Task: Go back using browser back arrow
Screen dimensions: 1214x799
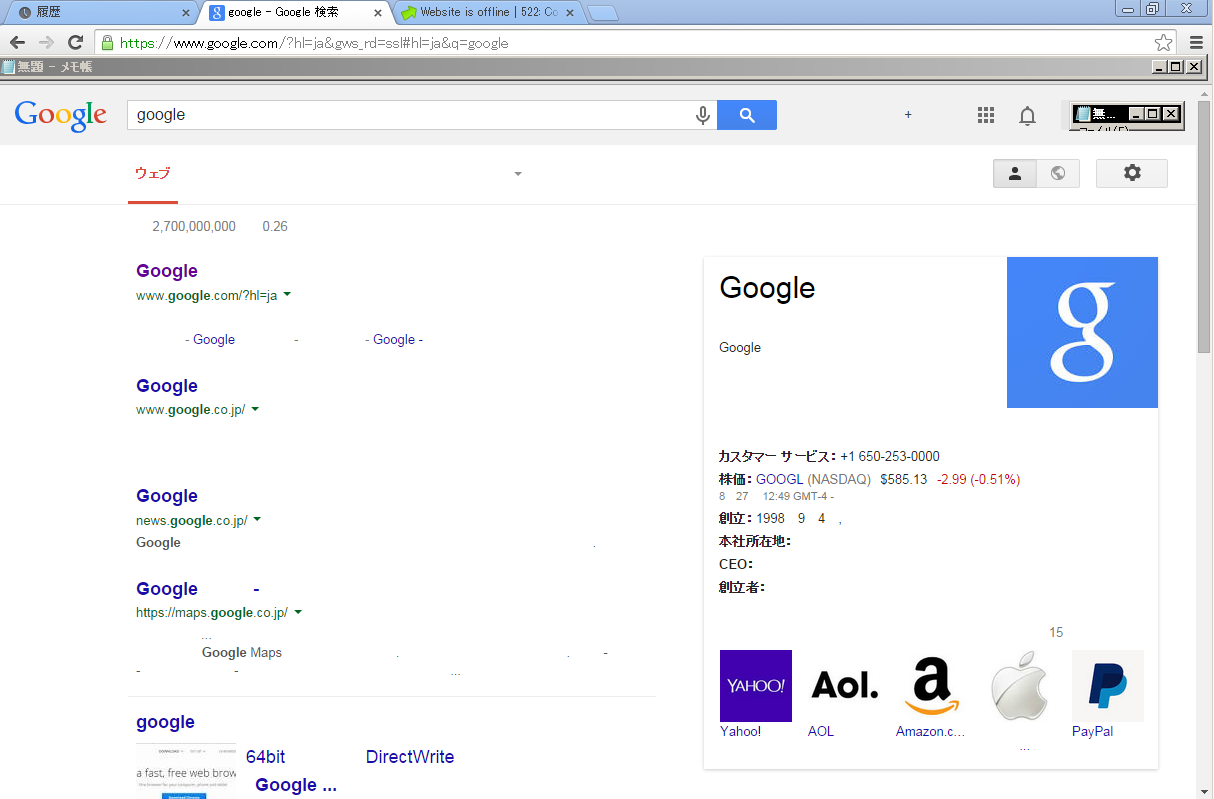Action: tap(17, 43)
